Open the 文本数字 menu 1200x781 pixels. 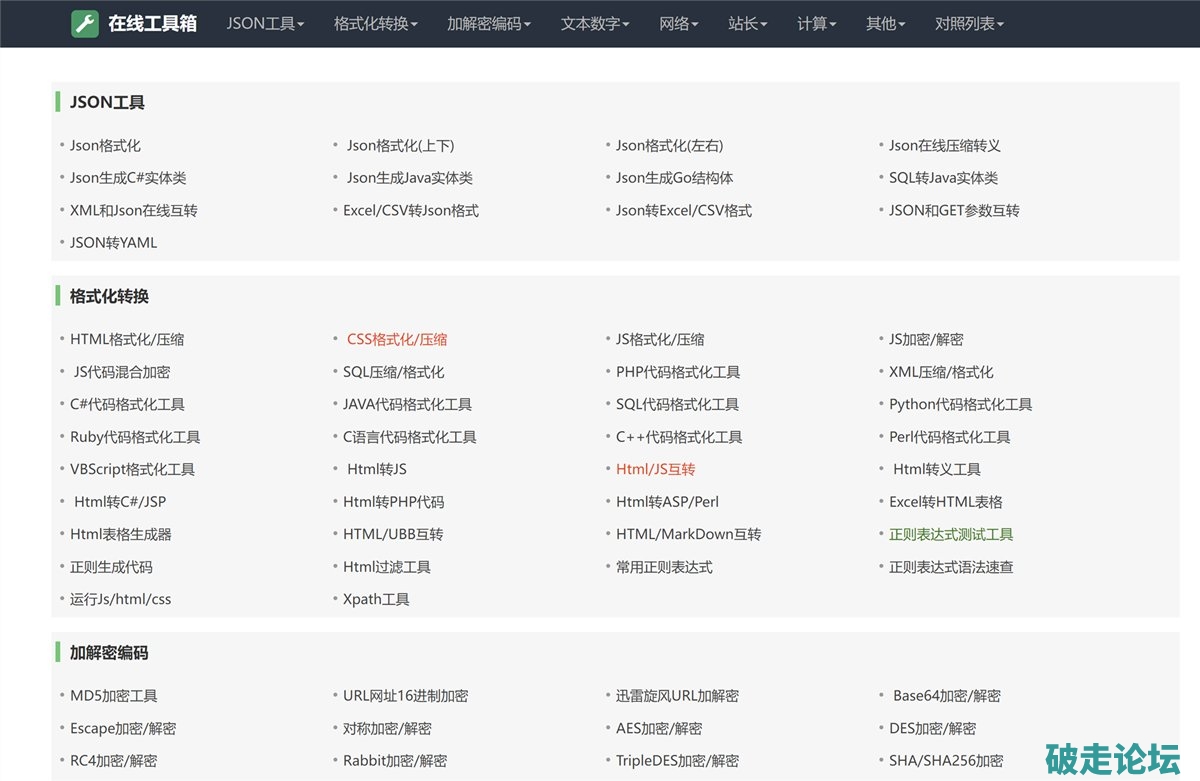(x=595, y=24)
